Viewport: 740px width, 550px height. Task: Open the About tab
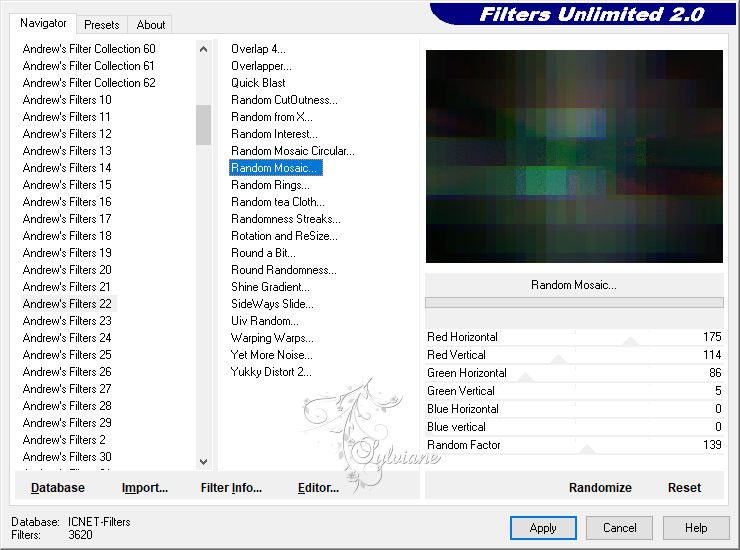pyautogui.click(x=151, y=25)
